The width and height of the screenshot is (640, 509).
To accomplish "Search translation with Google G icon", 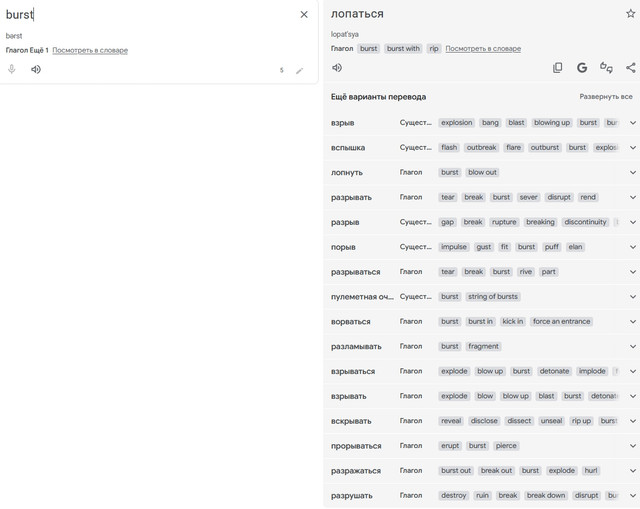I will click(582, 68).
